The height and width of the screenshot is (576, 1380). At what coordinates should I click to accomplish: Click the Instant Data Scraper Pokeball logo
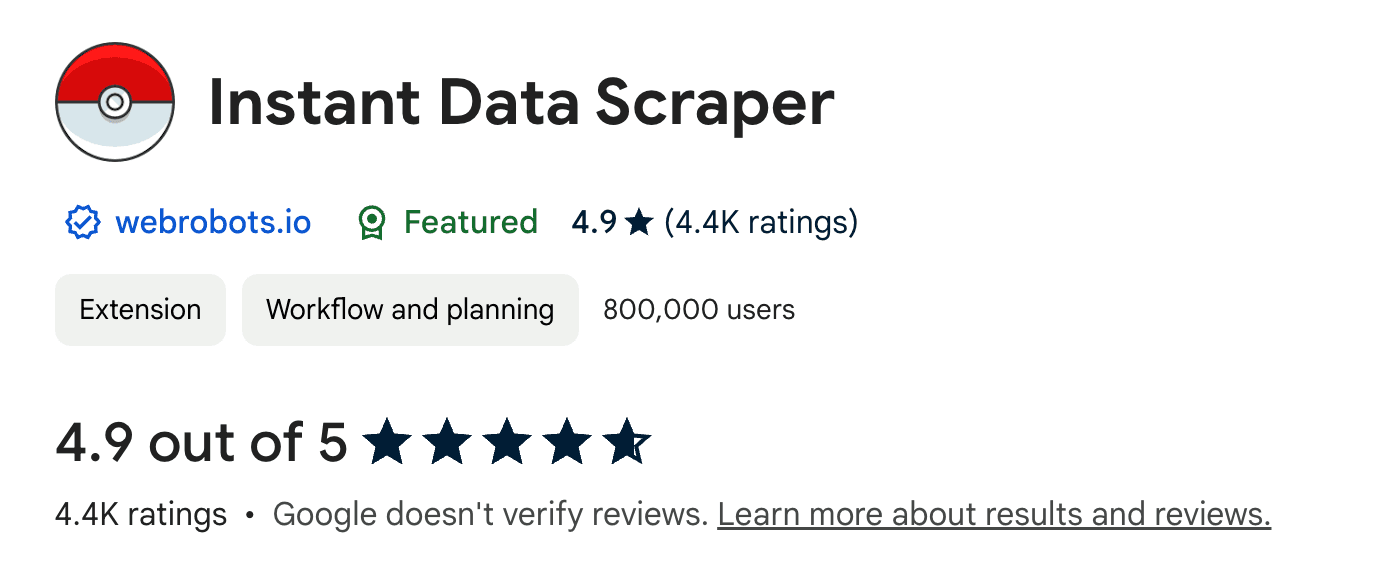pyautogui.click(x=115, y=102)
